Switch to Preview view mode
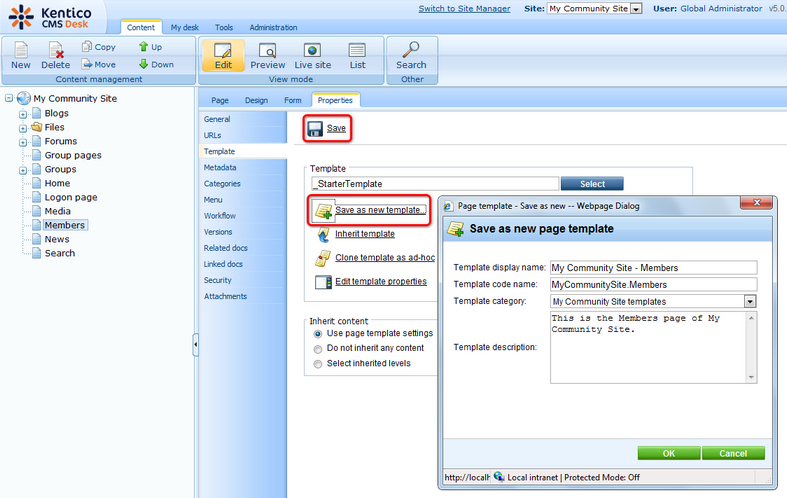This screenshot has width=787, height=498. click(268, 56)
